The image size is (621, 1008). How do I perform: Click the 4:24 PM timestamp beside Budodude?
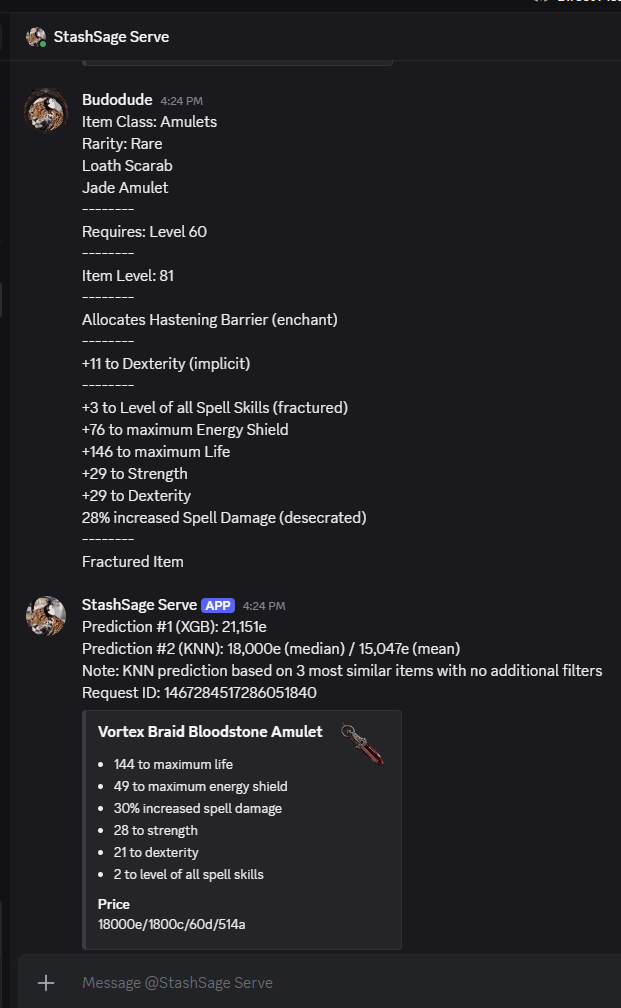[181, 101]
